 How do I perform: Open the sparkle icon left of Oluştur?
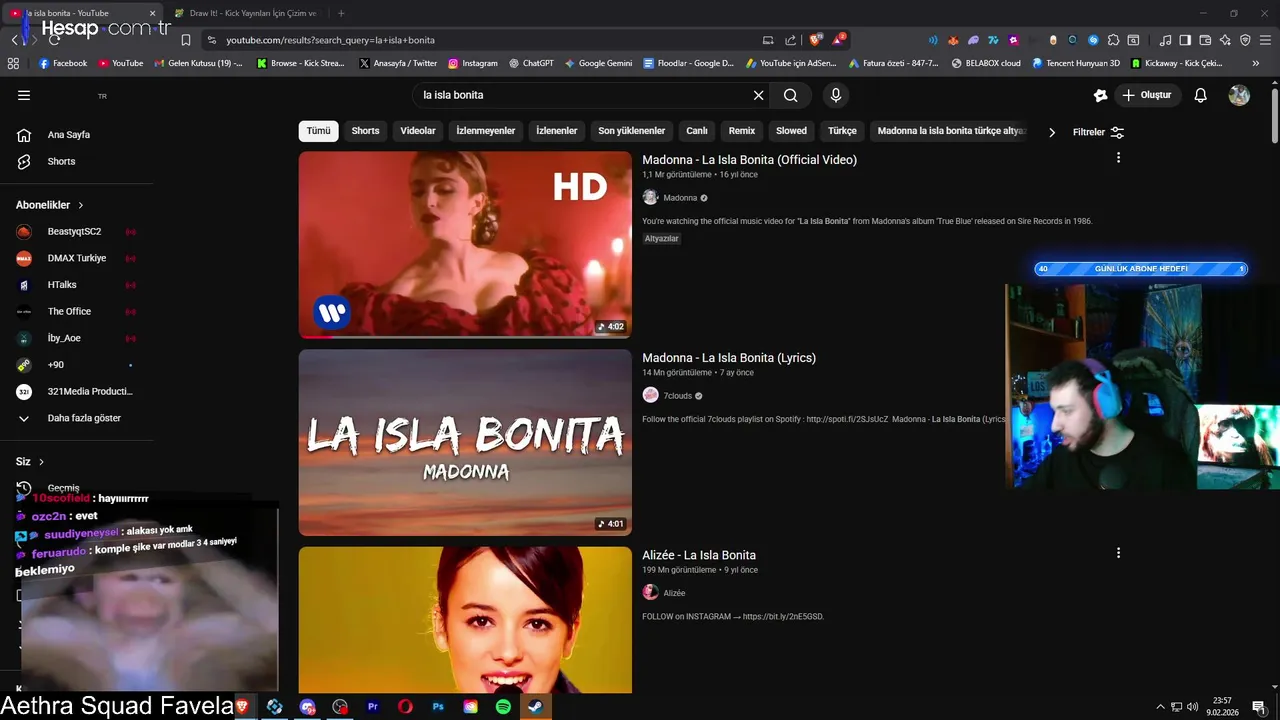click(x=1100, y=95)
